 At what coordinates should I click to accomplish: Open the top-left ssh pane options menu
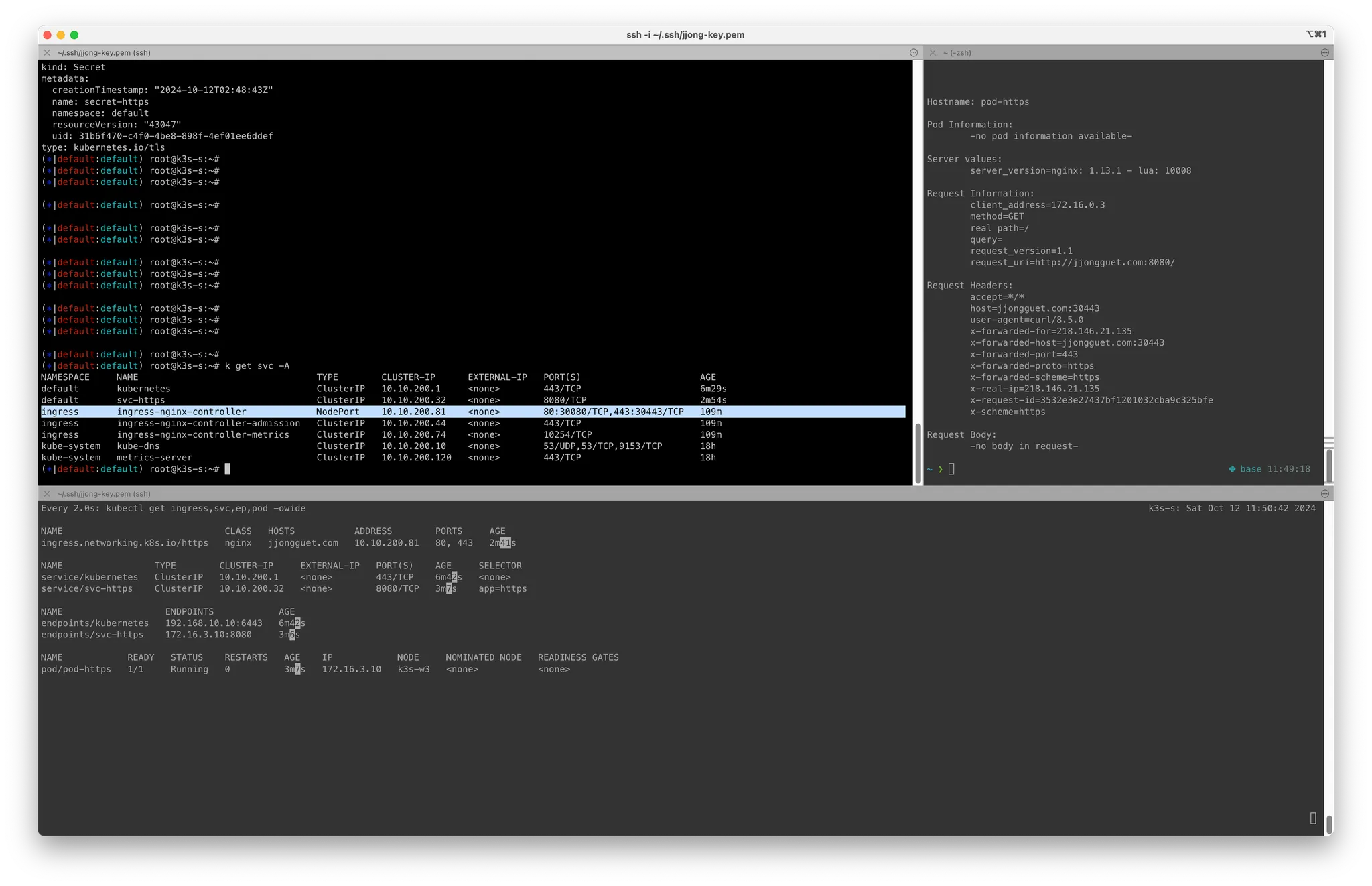914,52
